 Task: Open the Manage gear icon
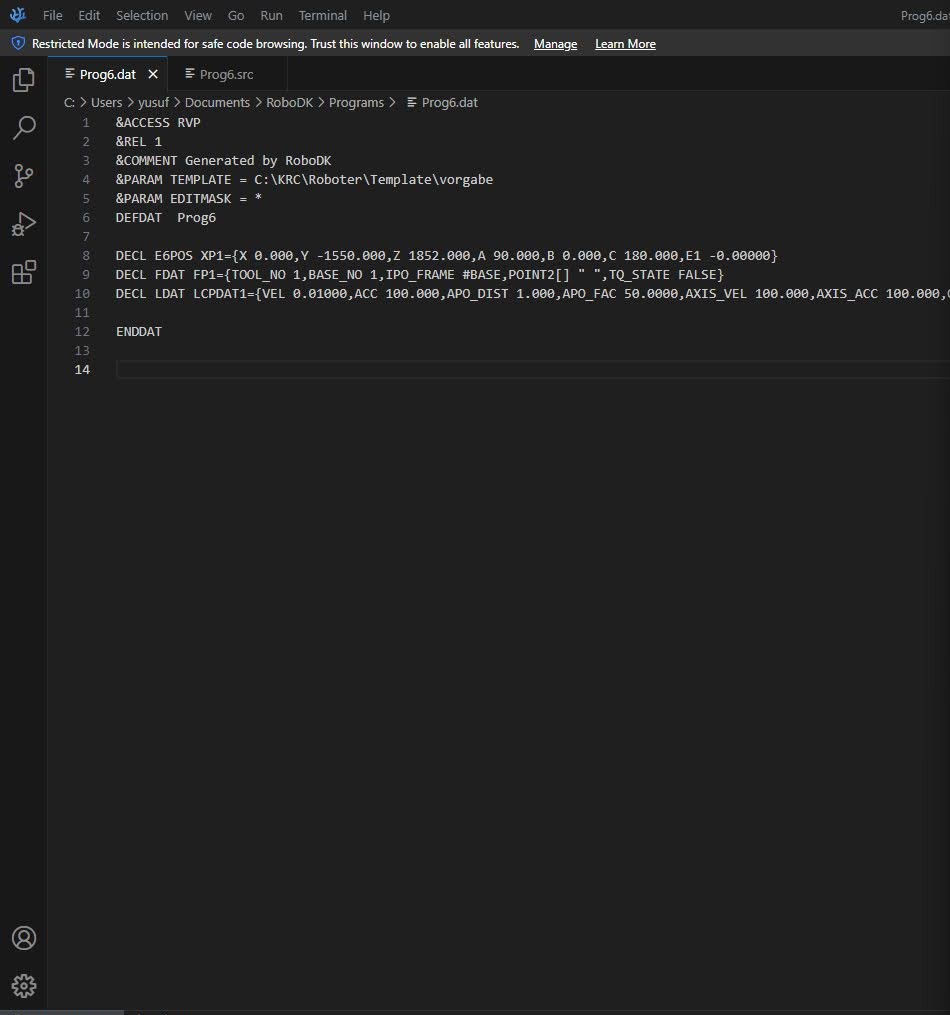23,985
